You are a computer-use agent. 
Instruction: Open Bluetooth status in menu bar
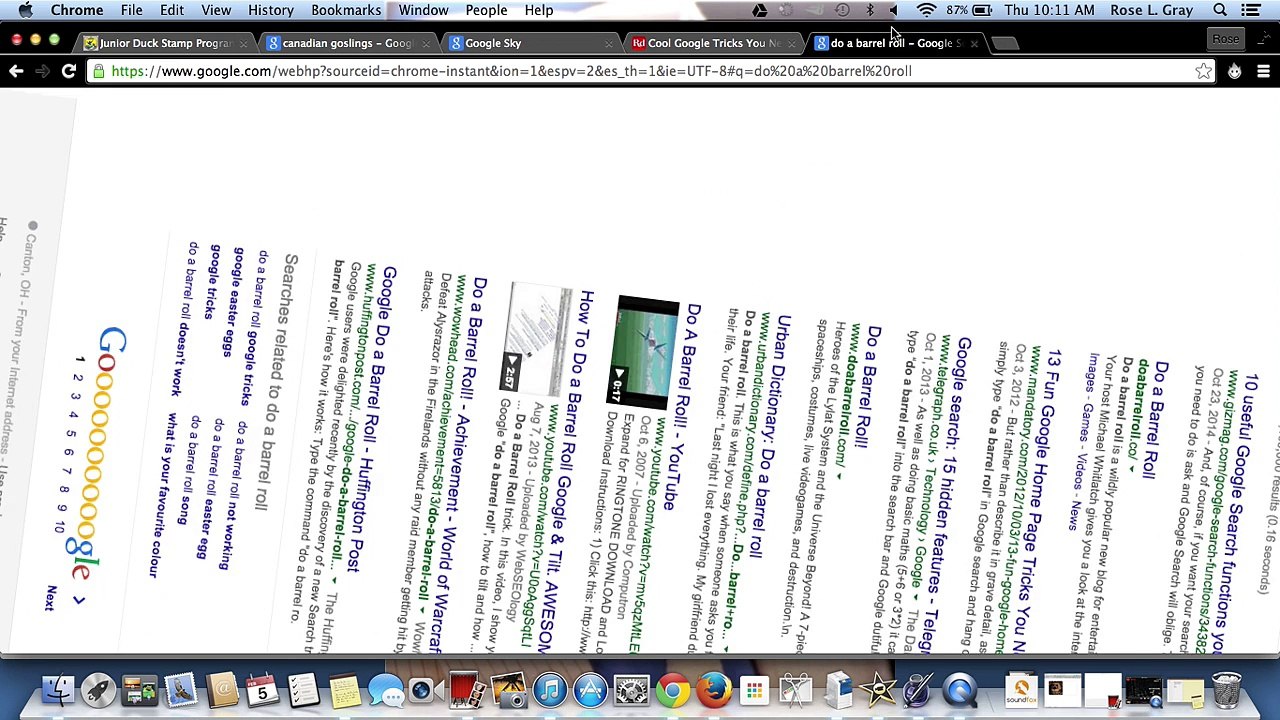[x=869, y=10]
